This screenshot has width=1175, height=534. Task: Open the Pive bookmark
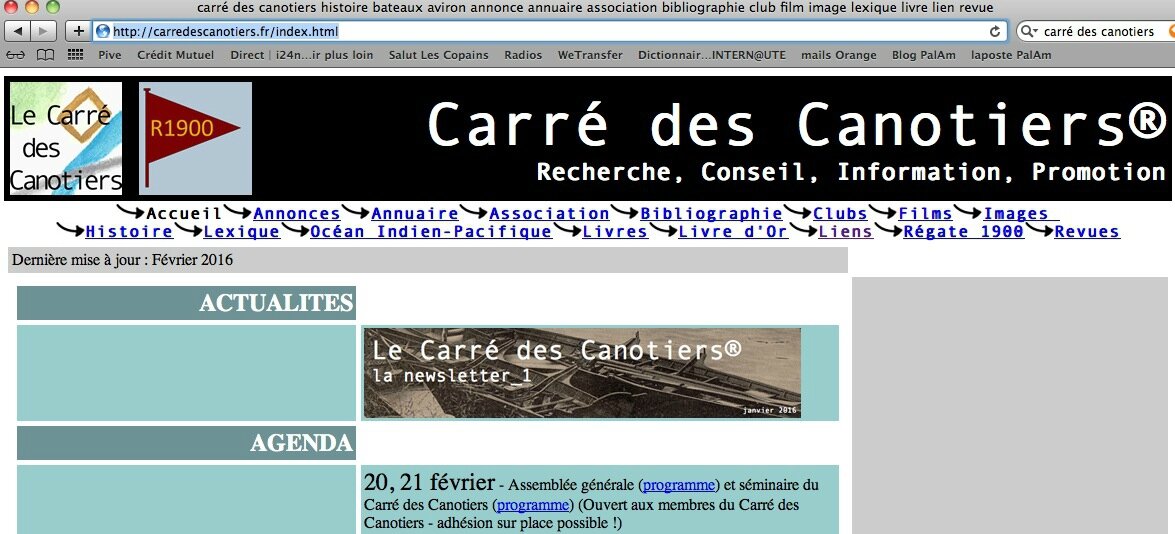[109, 55]
